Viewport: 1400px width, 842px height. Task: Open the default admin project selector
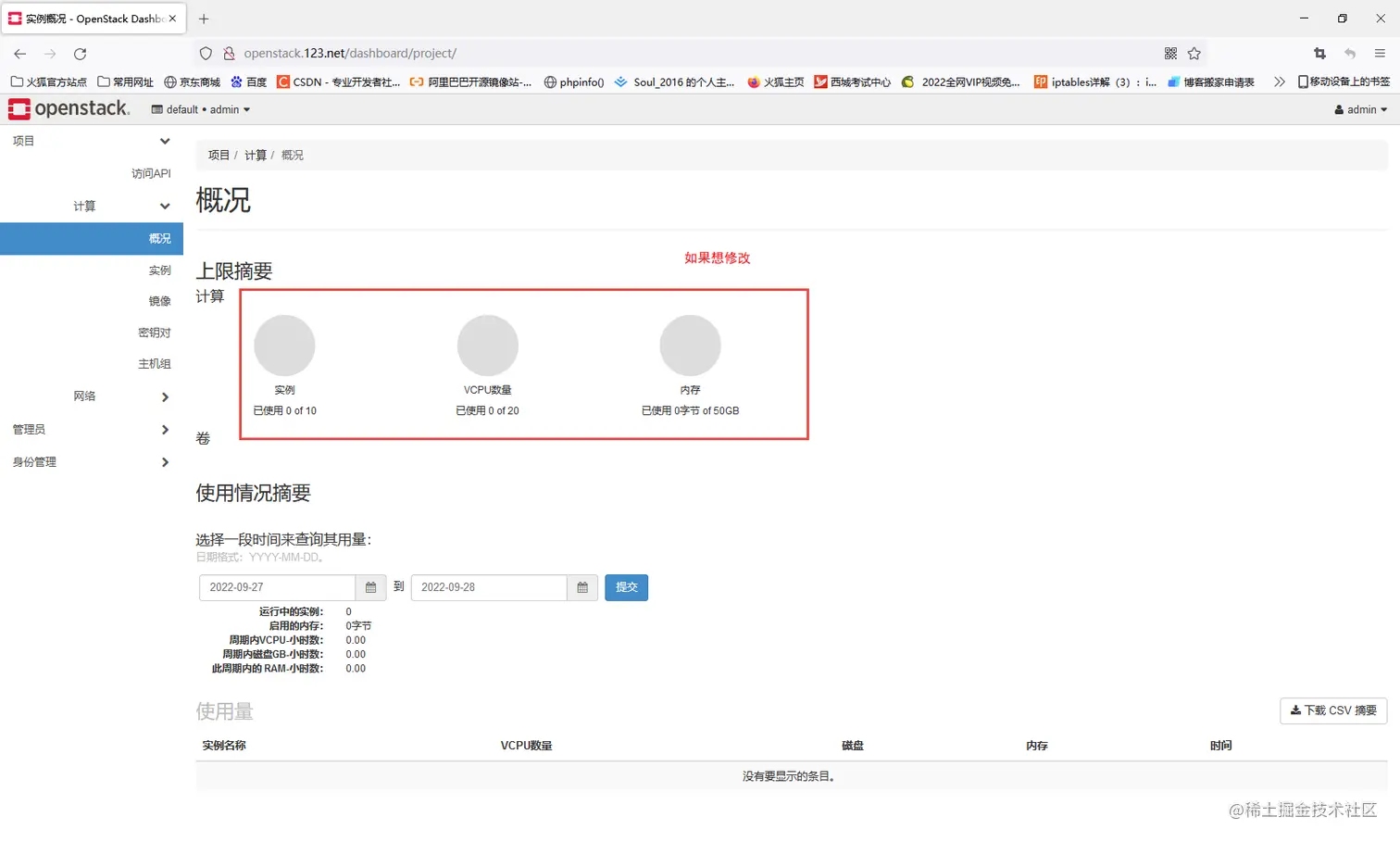point(200,109)
